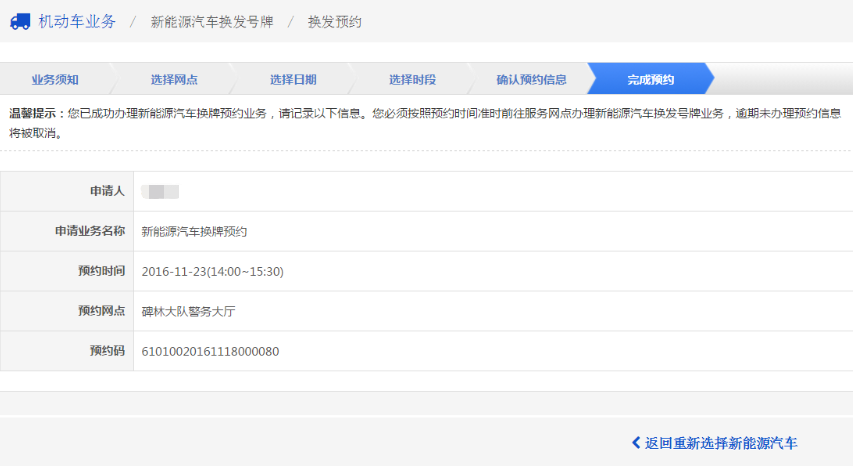
Task: Click the 返回重新选择新能源汽车 link text
Action: pos(721,443)
